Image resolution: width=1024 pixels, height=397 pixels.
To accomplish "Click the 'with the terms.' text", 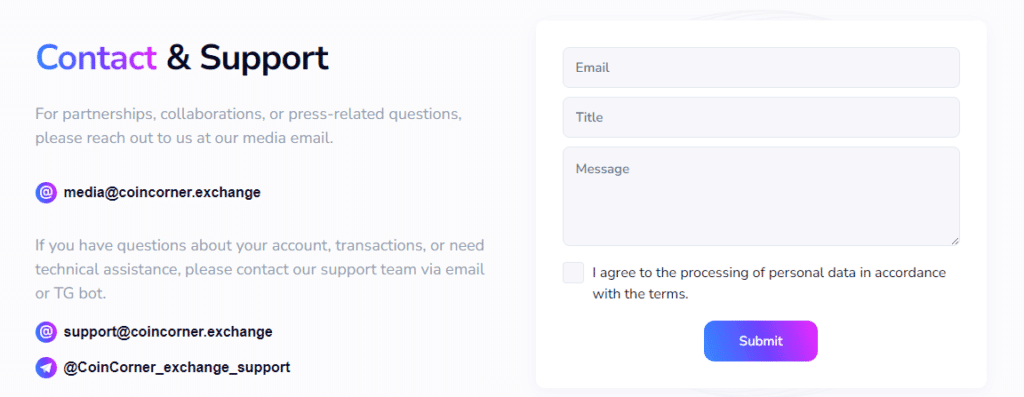I will pyautogui.click(x=641, y=294).
